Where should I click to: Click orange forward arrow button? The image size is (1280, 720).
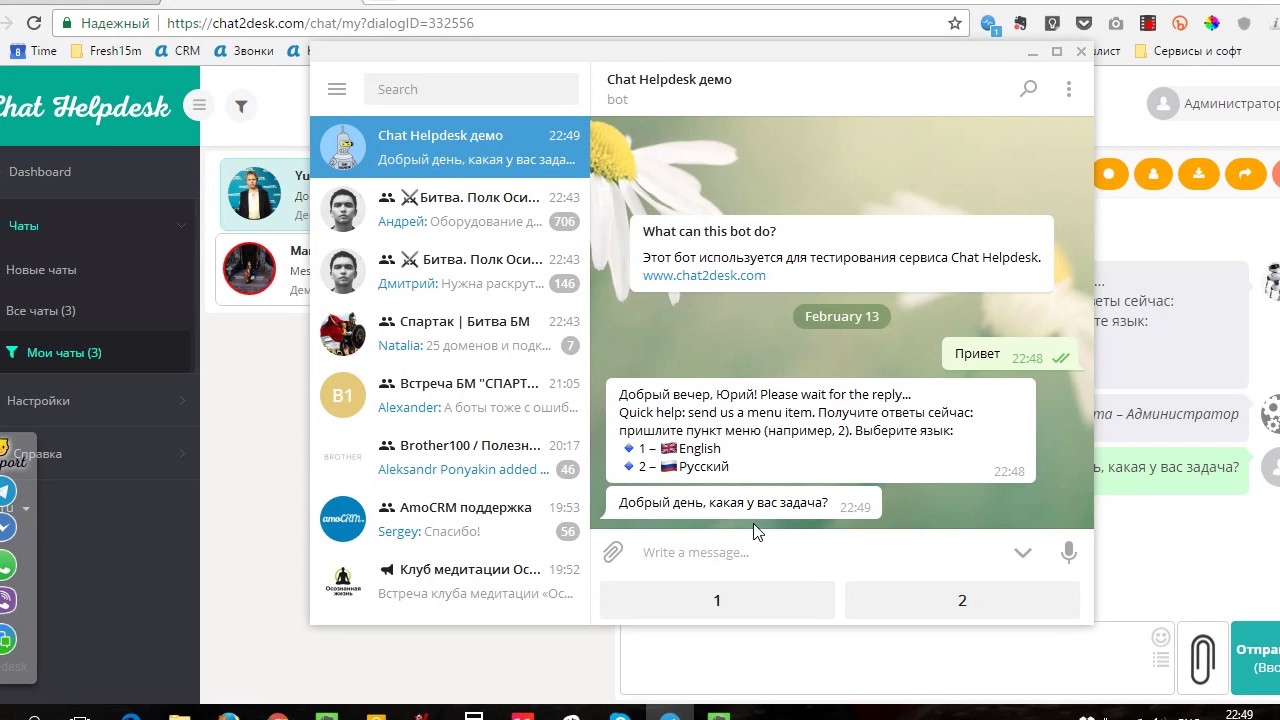click(x=1244, y=174)
